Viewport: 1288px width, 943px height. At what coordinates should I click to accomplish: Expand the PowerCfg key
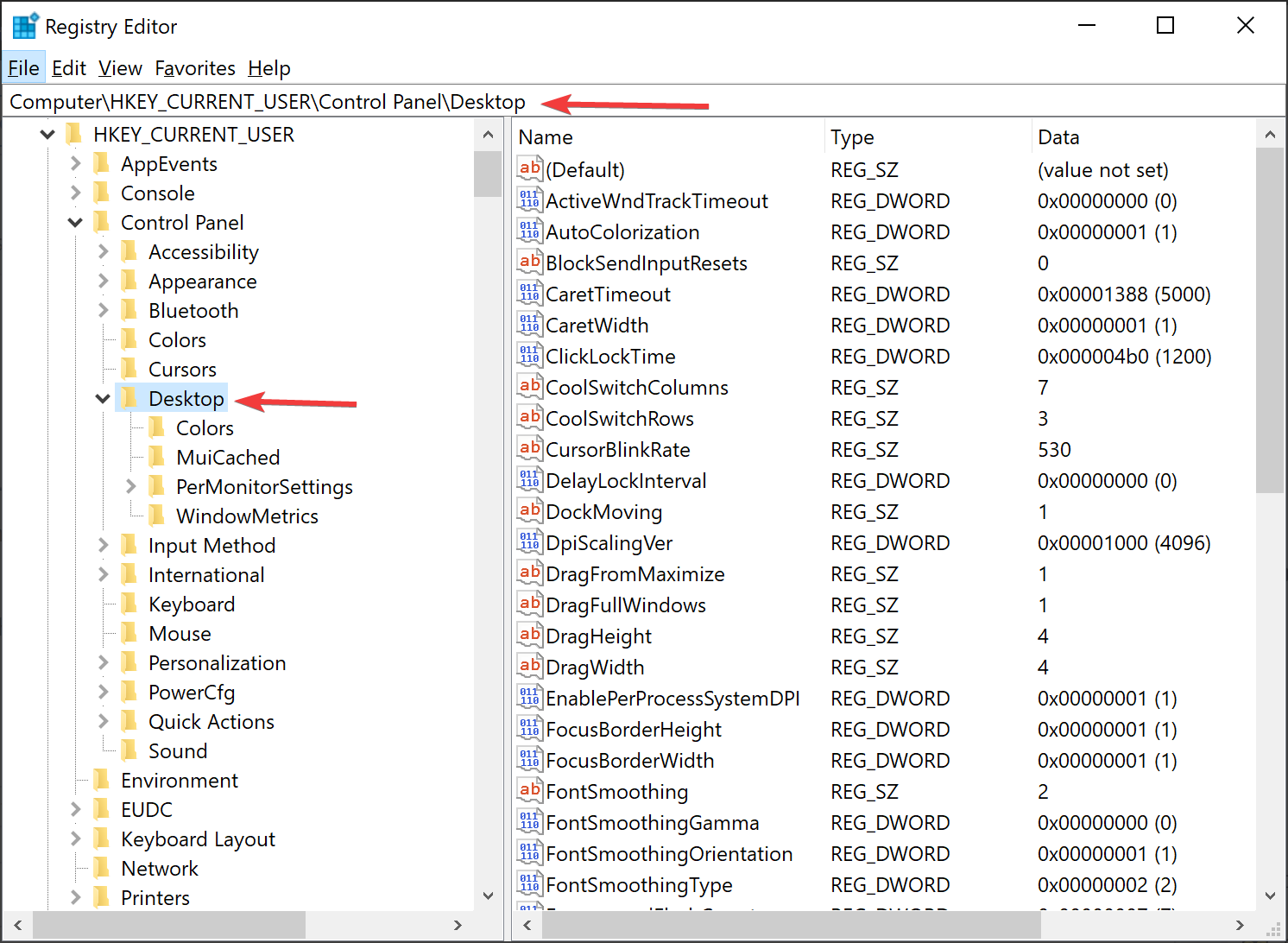click(x=104, y=693)
